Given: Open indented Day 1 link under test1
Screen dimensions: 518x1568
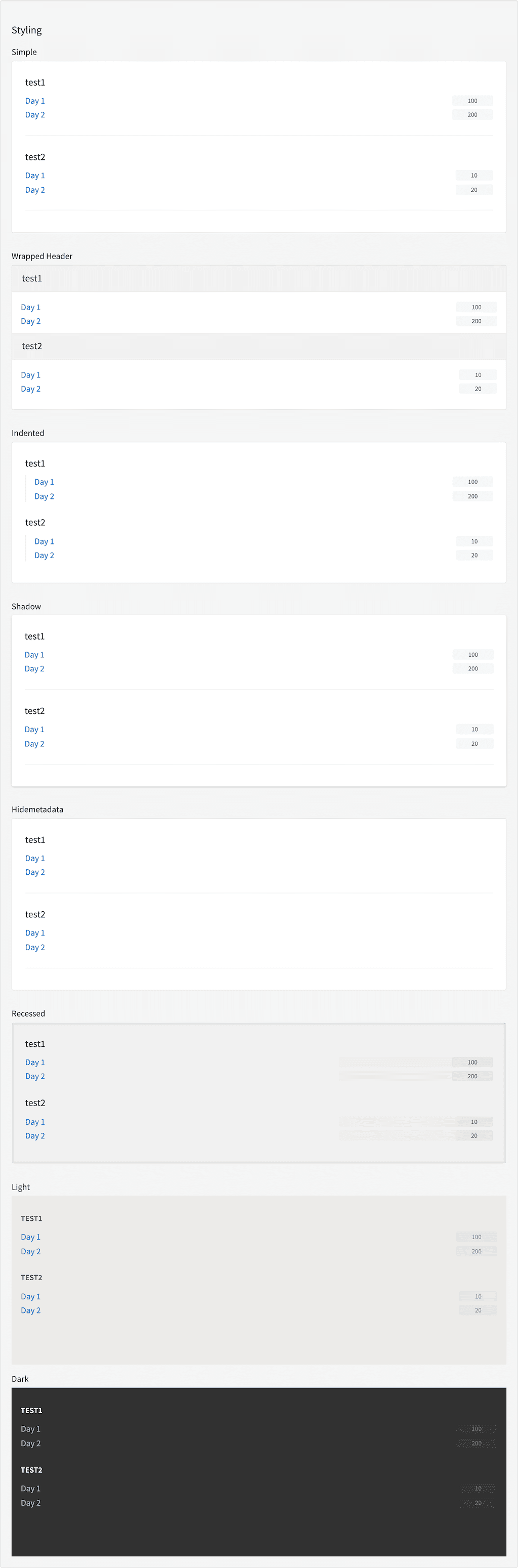Looking at the screenshot, I should click(x=44, y=482).
